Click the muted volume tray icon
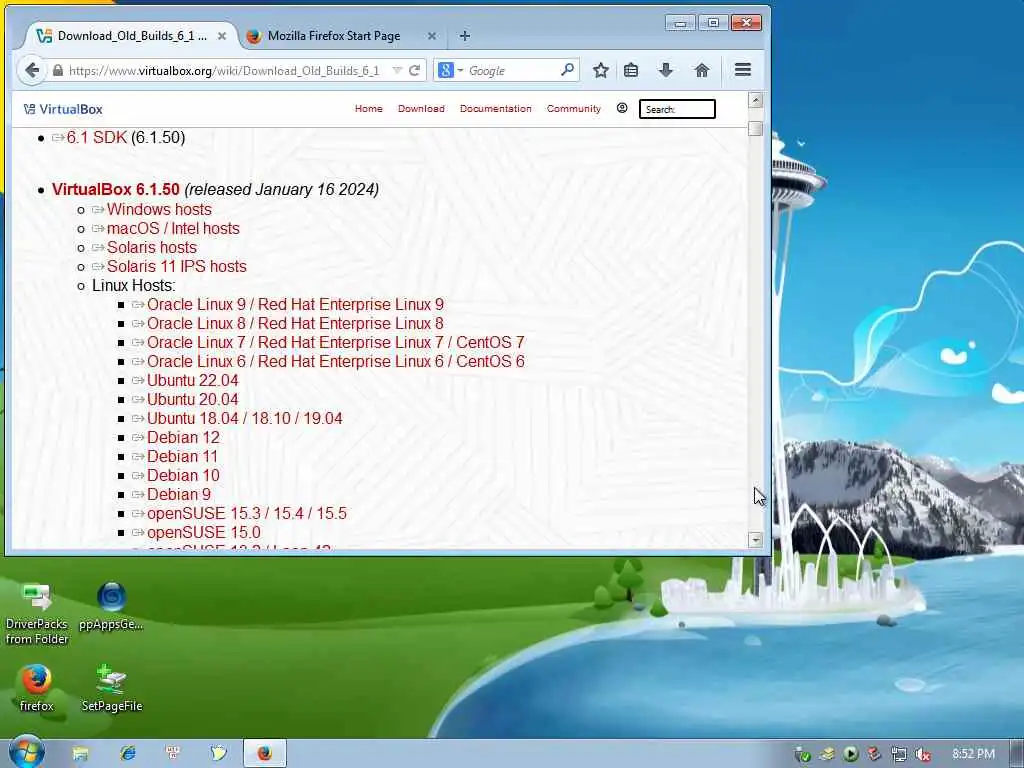Viewport: 1024px width, 768px height. coord(923,754)
